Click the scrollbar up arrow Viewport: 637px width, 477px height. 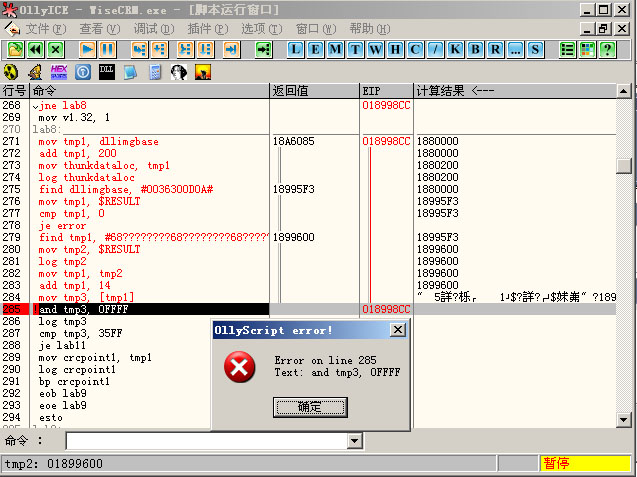click(x=624, y=91)
